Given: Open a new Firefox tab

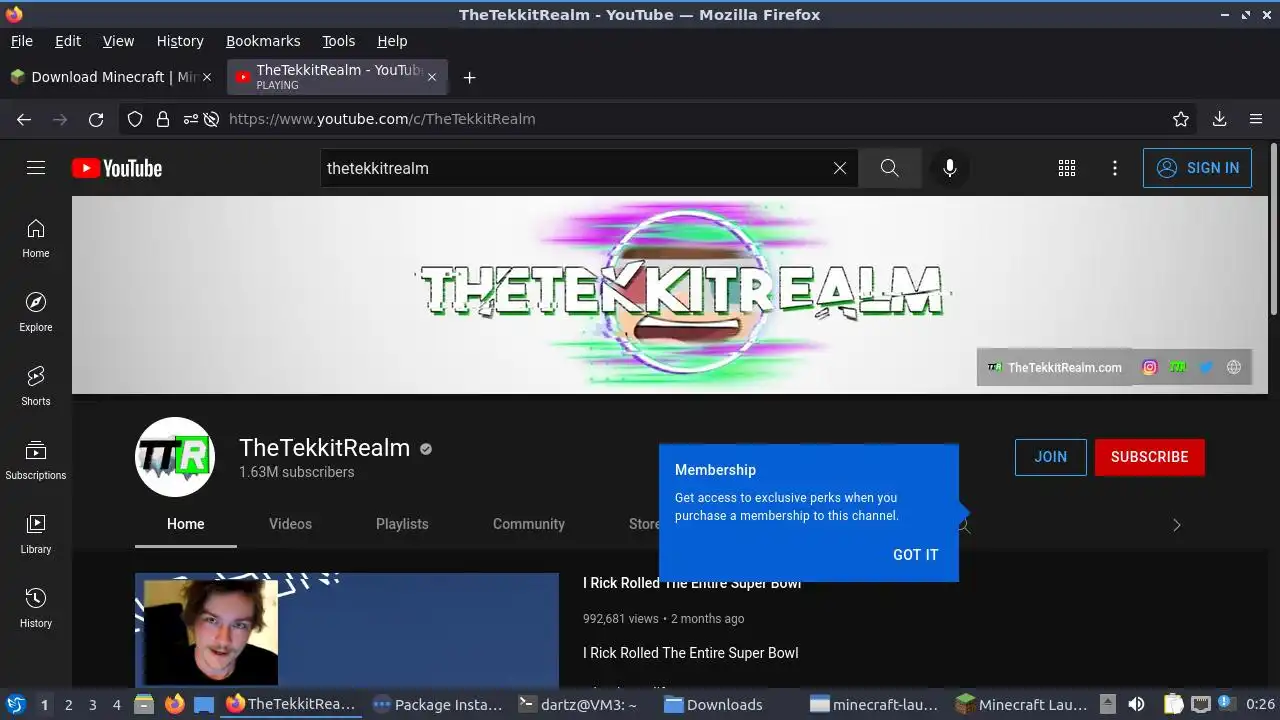Looking at the screenshot, I should pyautogui.click(x=469, y=77).
